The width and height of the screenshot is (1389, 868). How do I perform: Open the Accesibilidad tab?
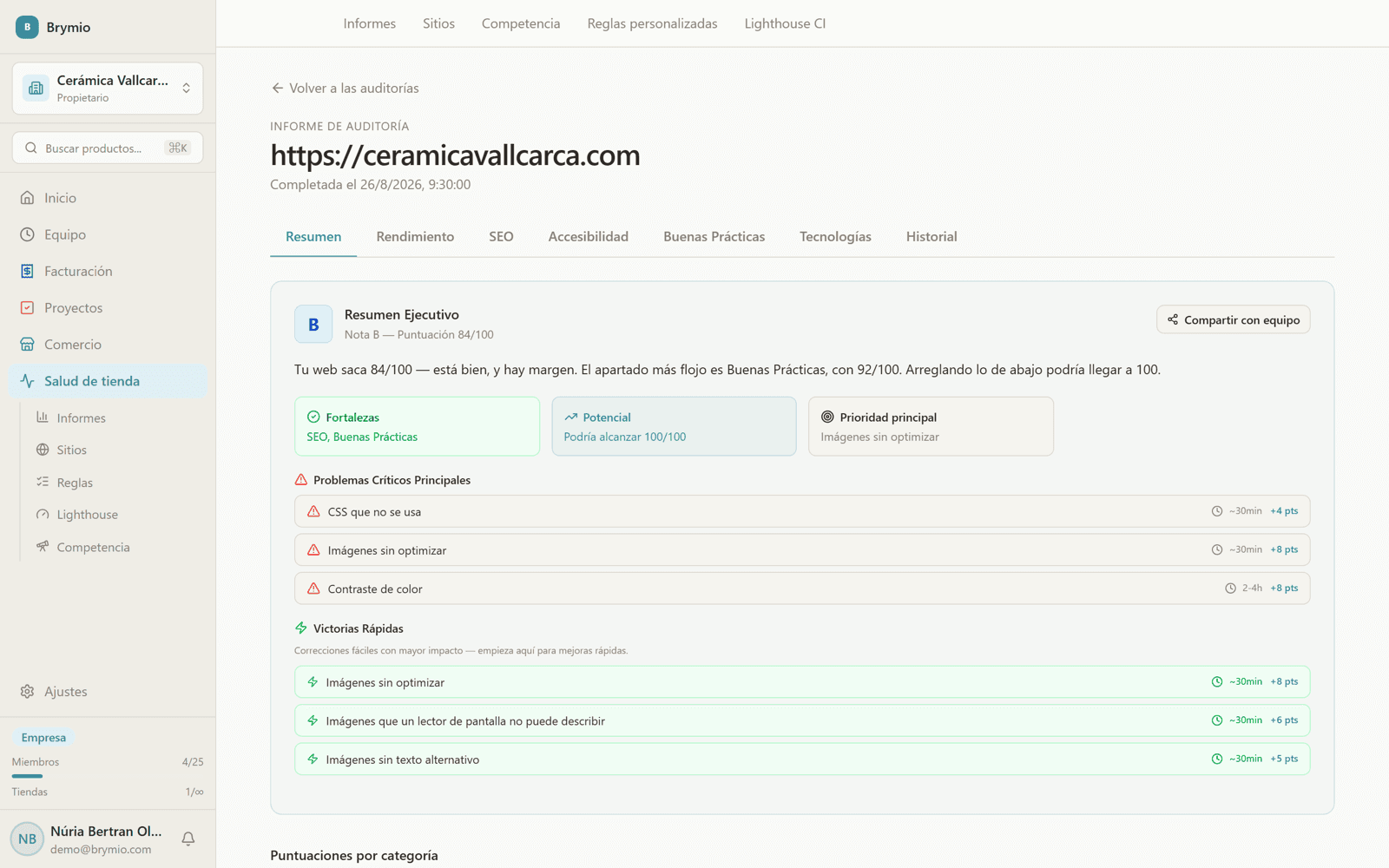[x=588, y=236]
